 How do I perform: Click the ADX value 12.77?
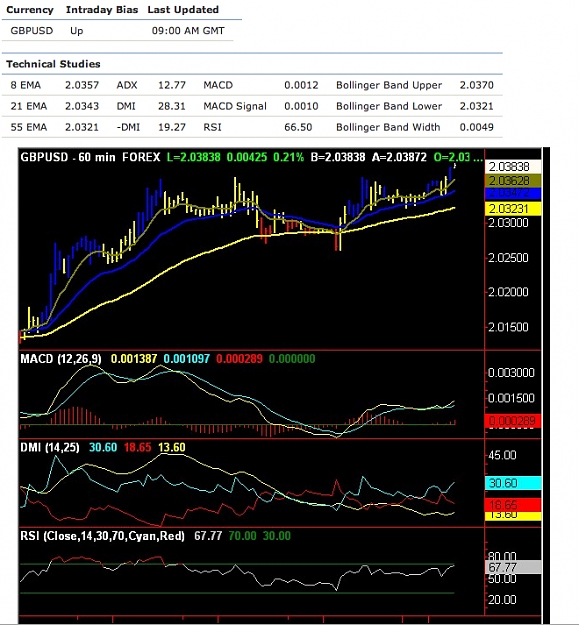point(172,85)
